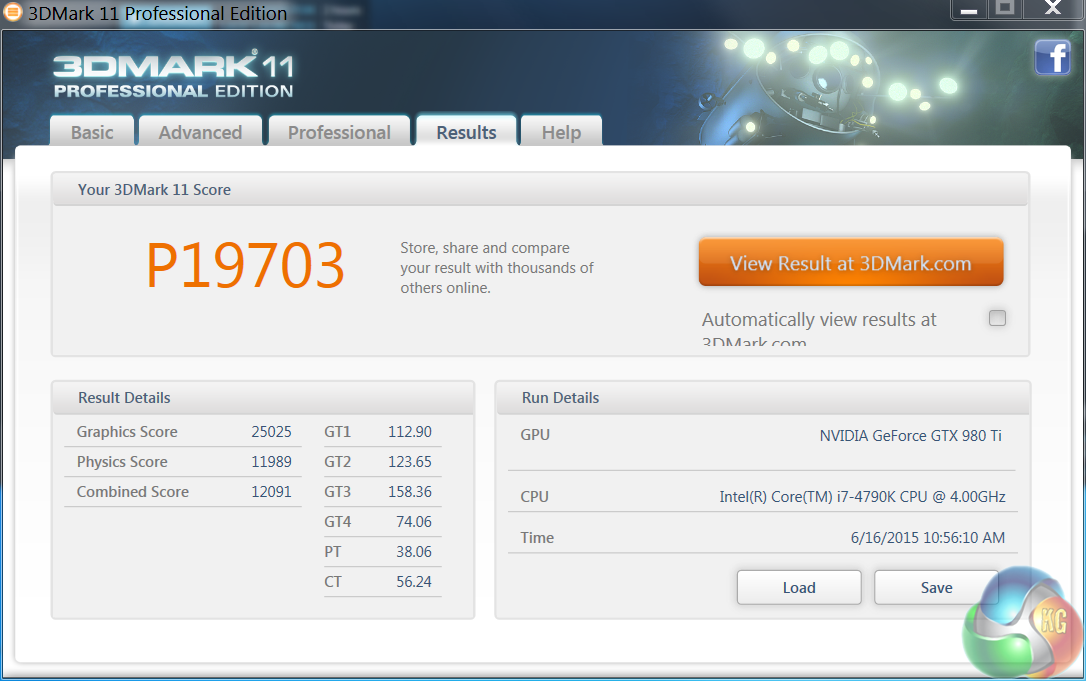The width and height of the screenshot is (1086, 681).
Task: Click the Combined Score label
Action: tap(132, 491)
